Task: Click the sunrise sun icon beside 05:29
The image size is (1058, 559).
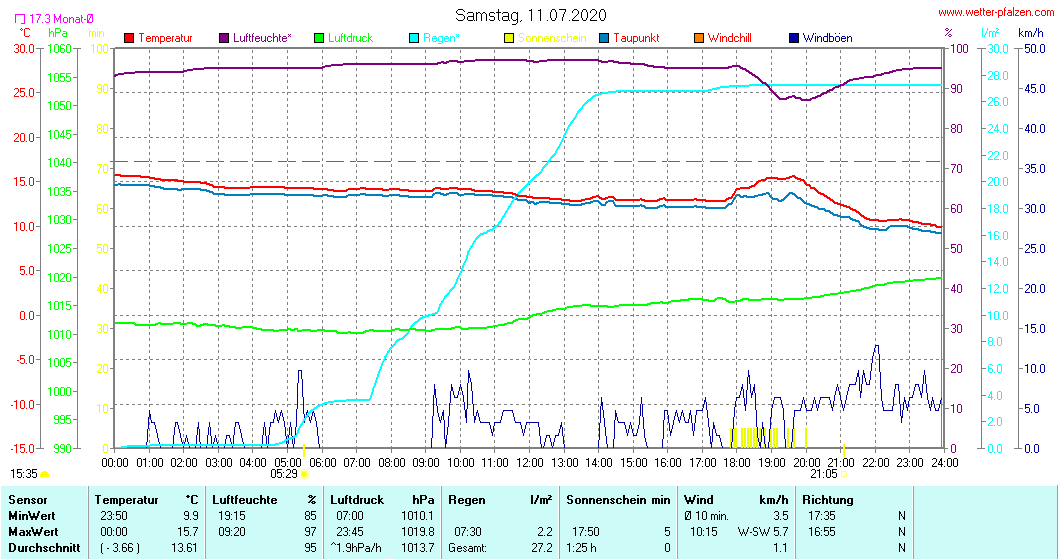Action: tap(304, 474)
